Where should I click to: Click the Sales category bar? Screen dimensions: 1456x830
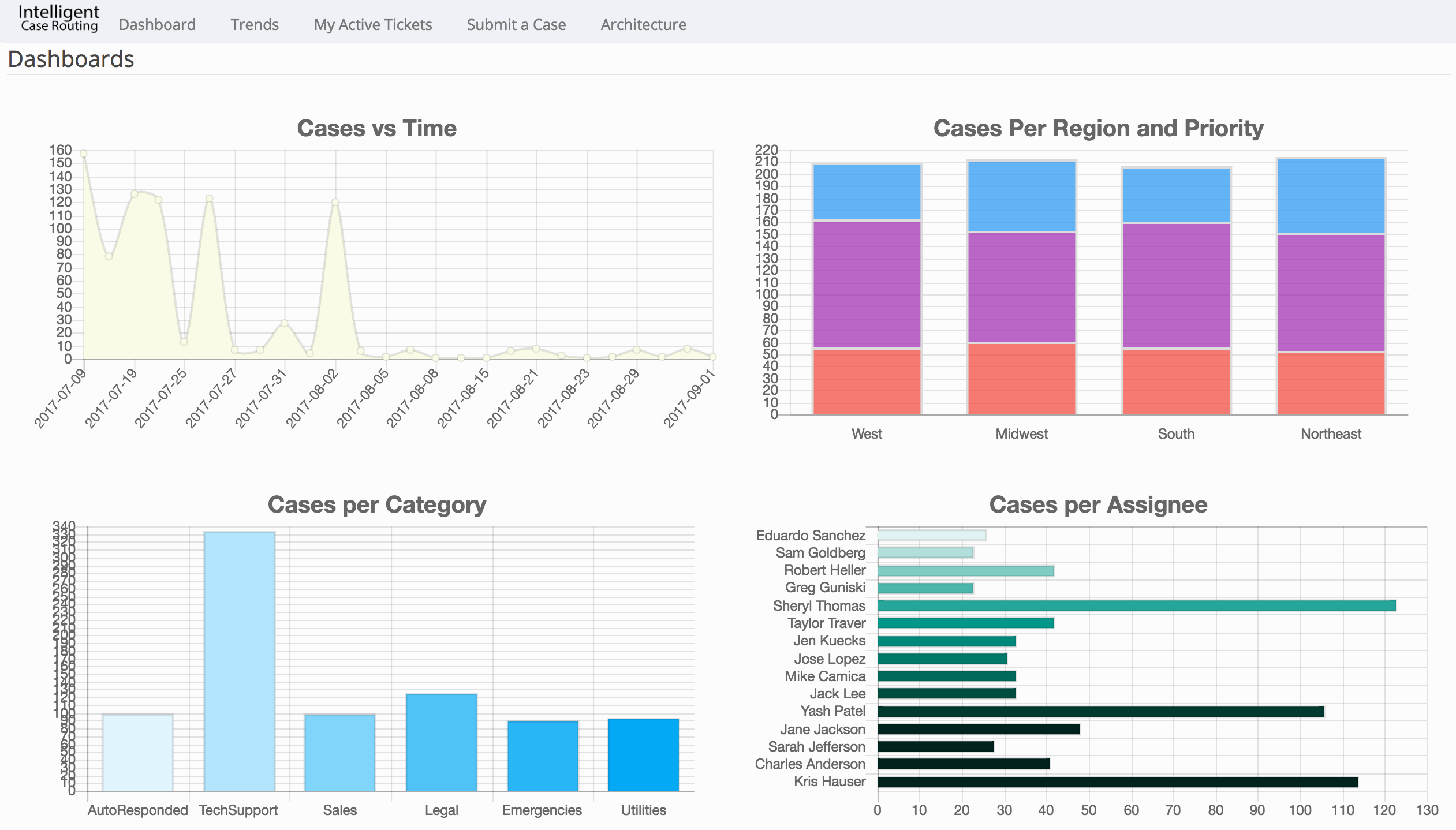coord(340,753)
